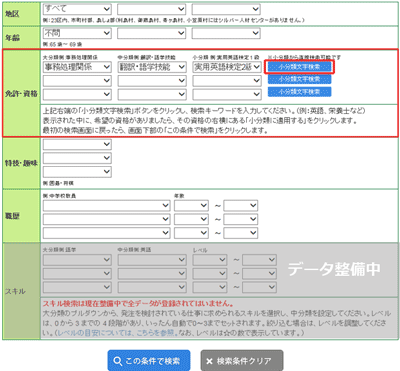Open second-row 小分類 dropdown in 免許・資格
400x371 pixels.
tap(227, 81)
